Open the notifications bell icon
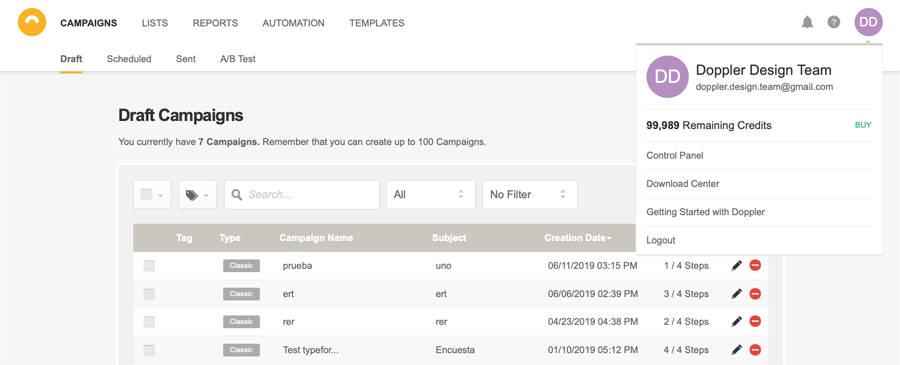Screen dimensions: 900x365 pyautogui.click(x=808, y=22)
